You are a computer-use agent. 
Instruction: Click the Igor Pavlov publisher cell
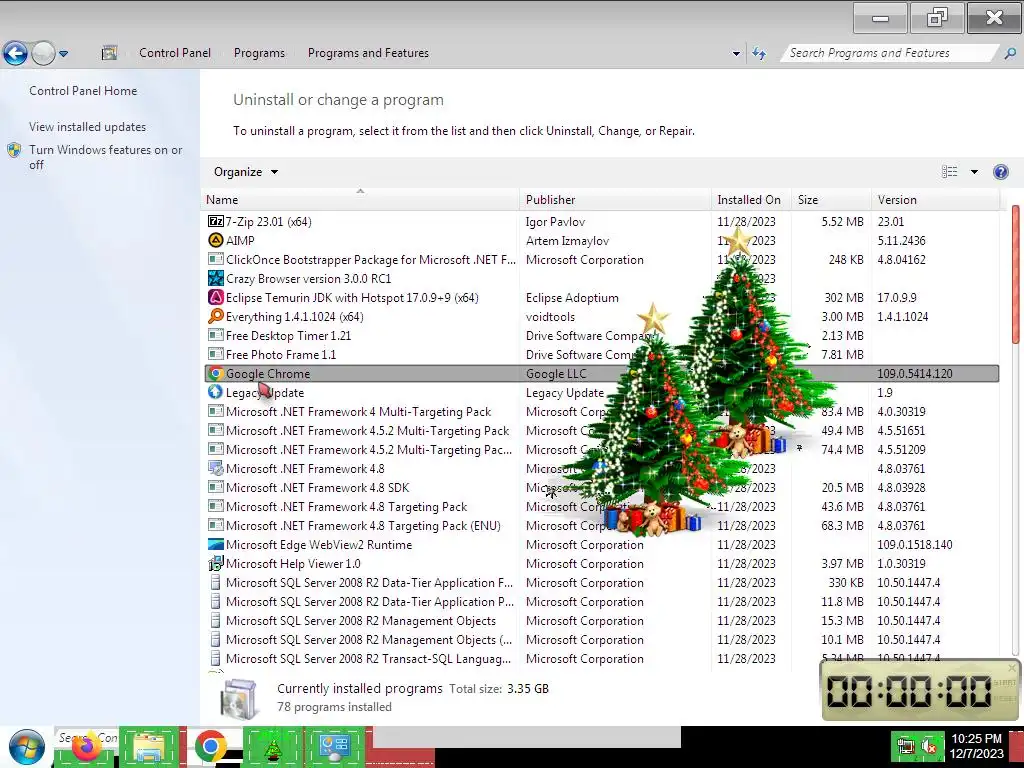555,221
